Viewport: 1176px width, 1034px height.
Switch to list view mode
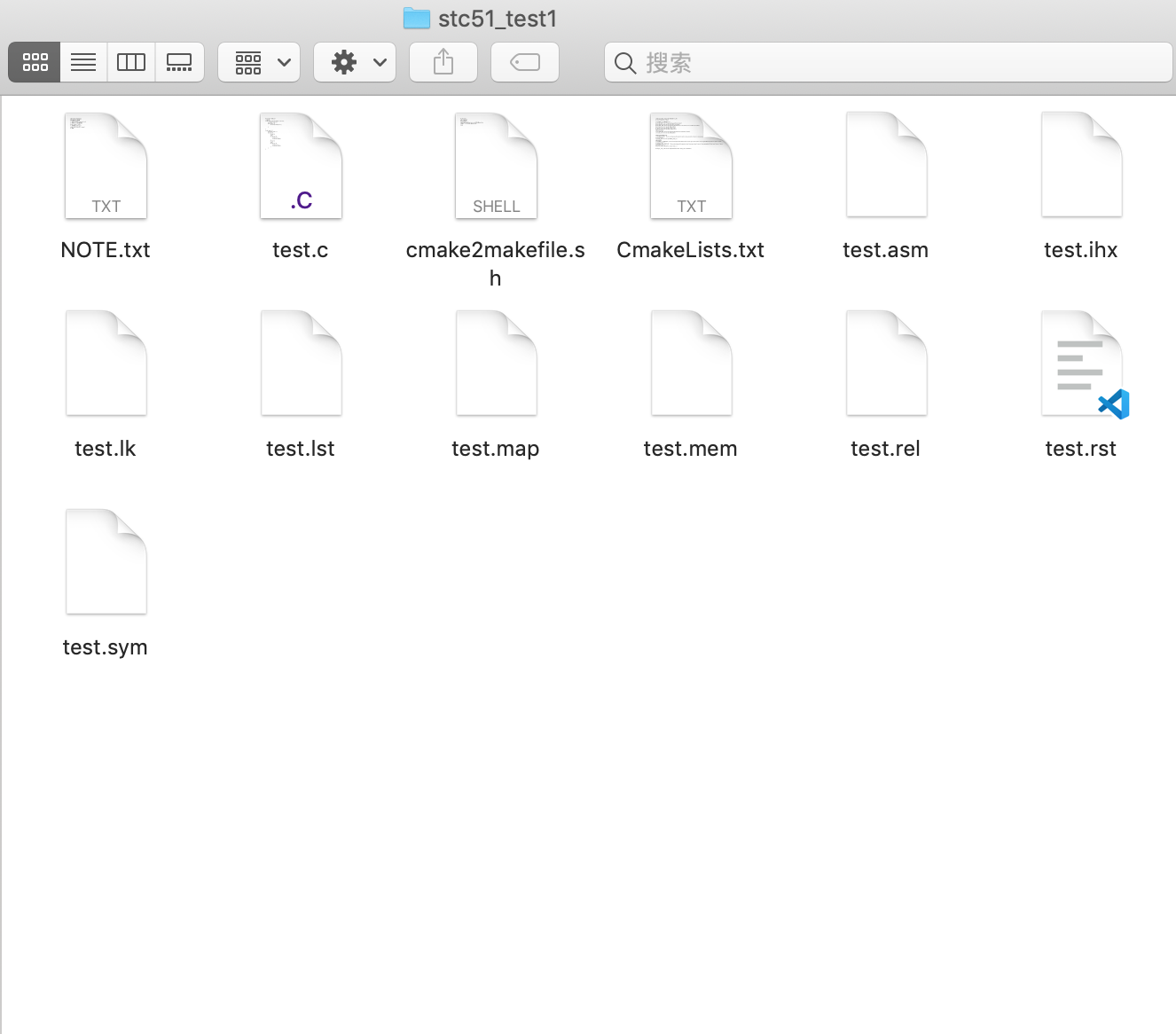[x=83, y=62]
